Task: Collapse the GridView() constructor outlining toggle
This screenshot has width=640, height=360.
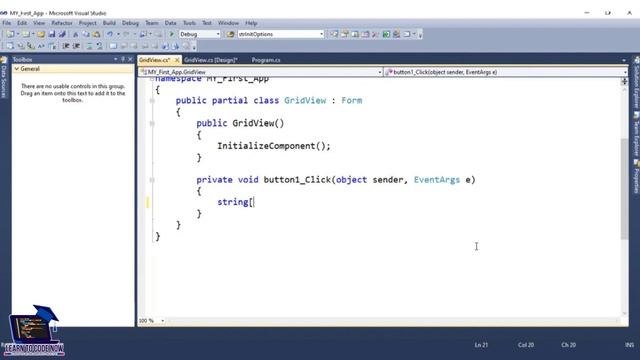Action: [x=152, y=123]
